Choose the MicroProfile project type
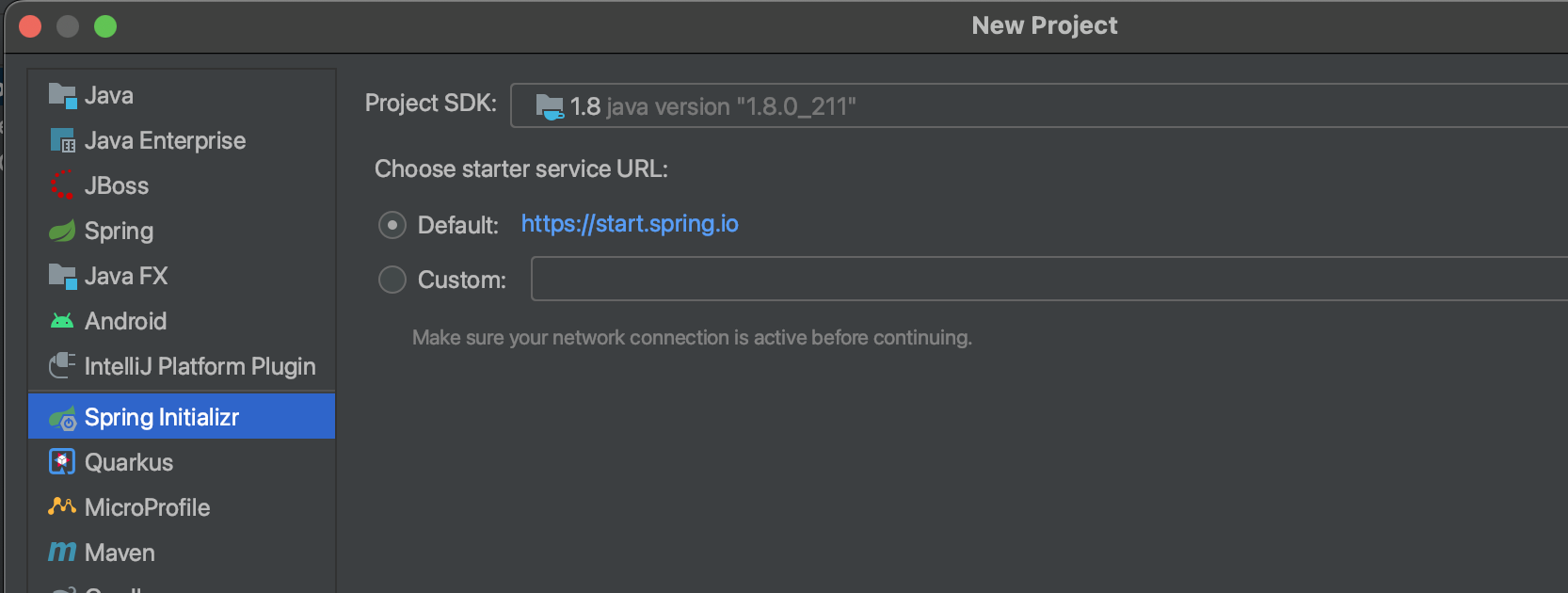The width and height of the screenshot is (1568, 593). pyautogui.click(x=182, y=507)
